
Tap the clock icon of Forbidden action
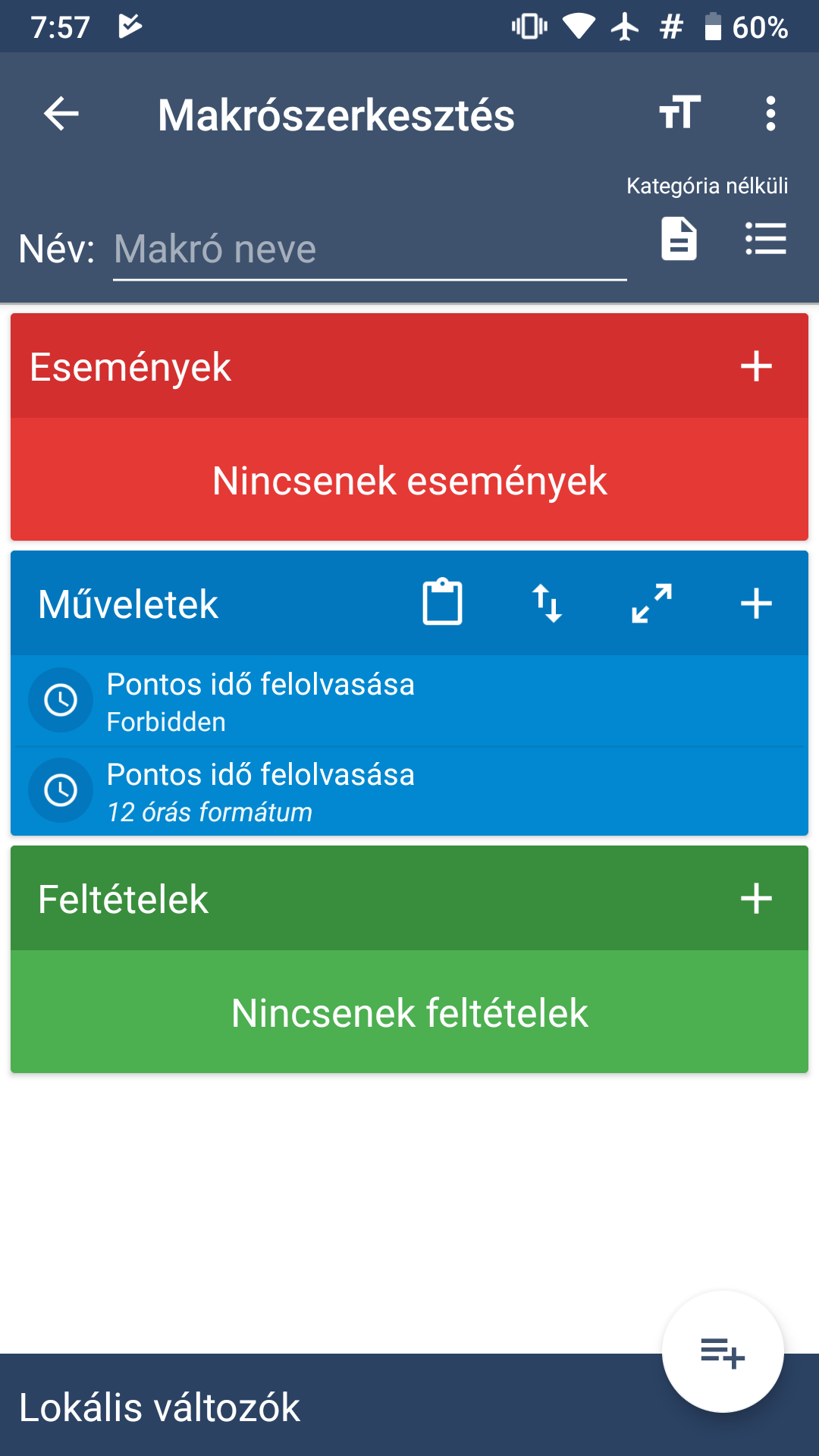coord(61,700)
